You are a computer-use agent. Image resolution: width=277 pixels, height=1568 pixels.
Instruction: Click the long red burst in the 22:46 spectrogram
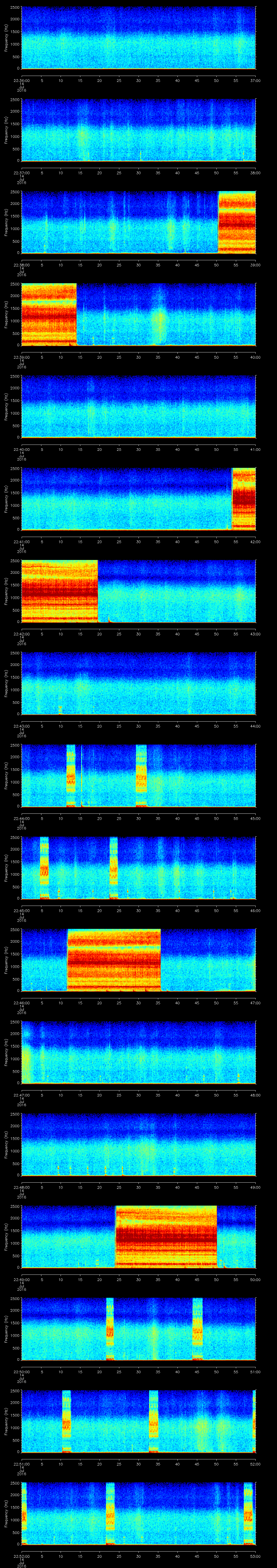(113, 960)
